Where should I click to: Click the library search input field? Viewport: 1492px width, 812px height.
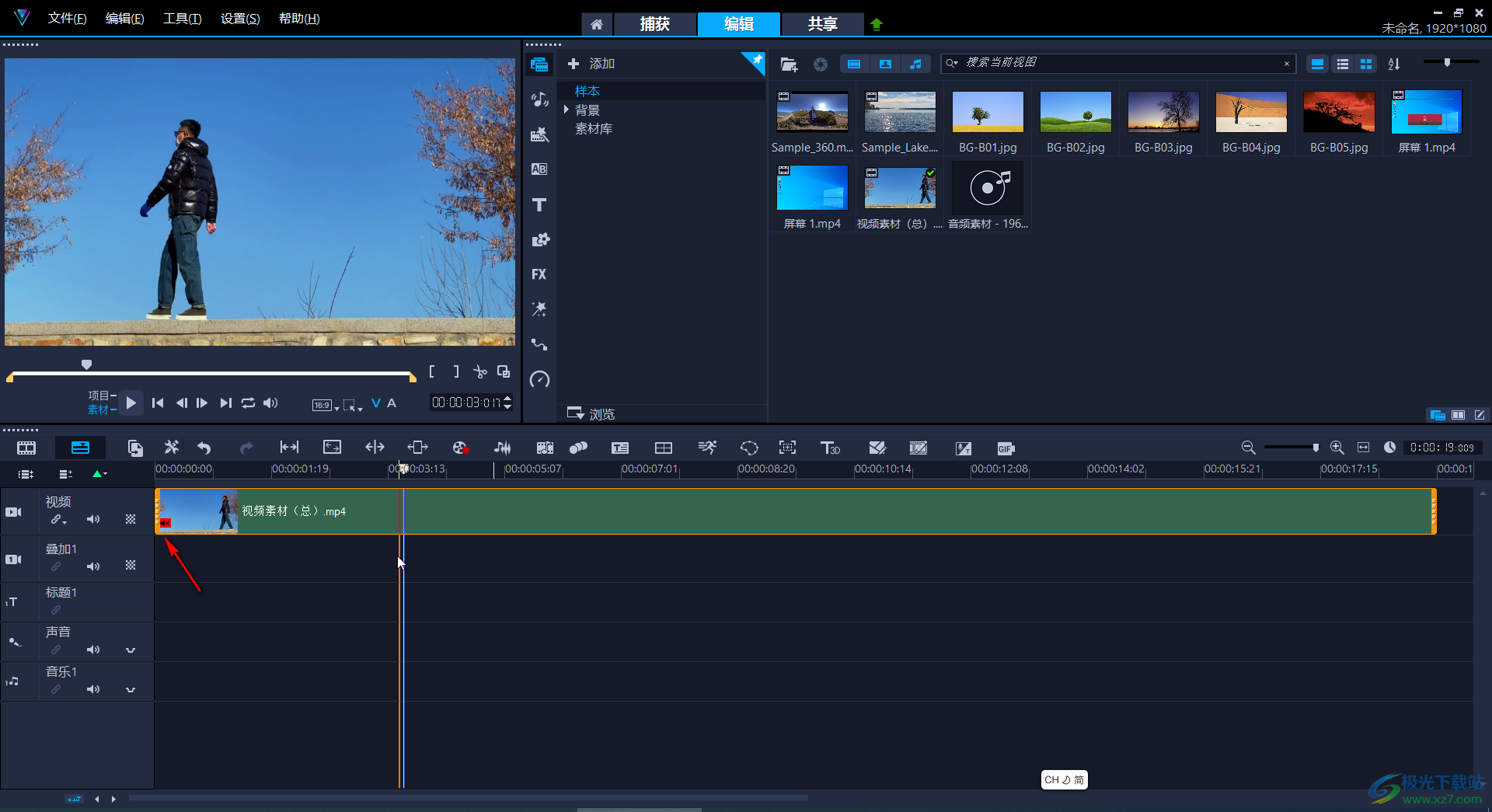[x=1119, y=63]
